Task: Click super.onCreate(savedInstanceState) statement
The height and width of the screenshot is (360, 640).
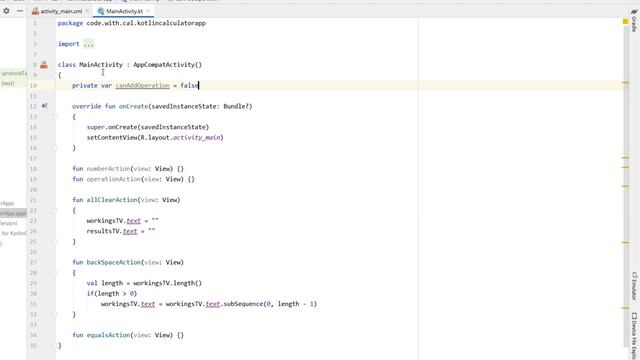Action: [148, 127]
